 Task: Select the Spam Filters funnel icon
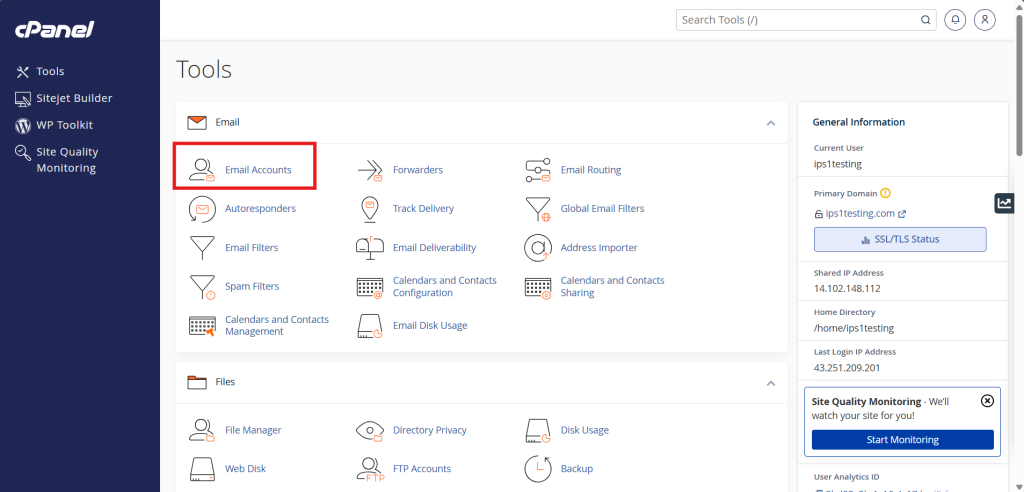pos(202,287)
